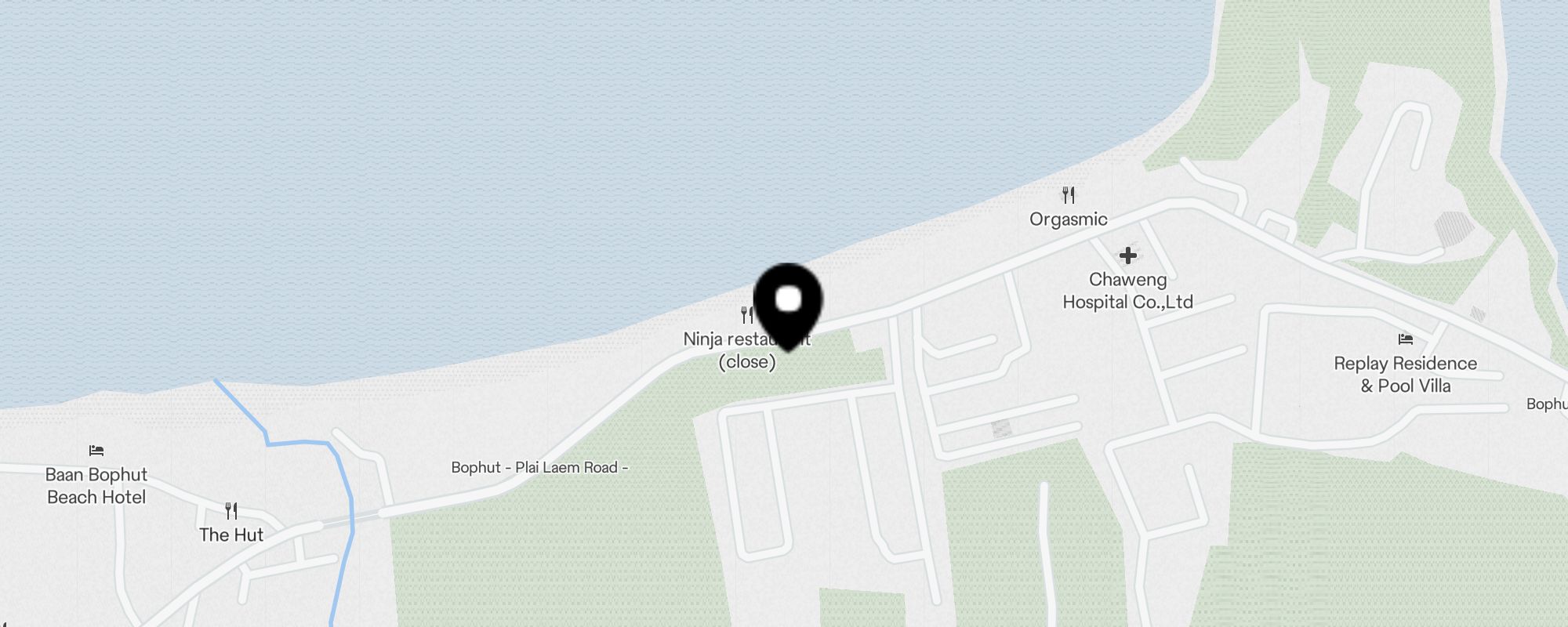The image size is (1568, 627).
Task: Click The Hut restaurant fork-knife icon
Action: coord(231,511)
